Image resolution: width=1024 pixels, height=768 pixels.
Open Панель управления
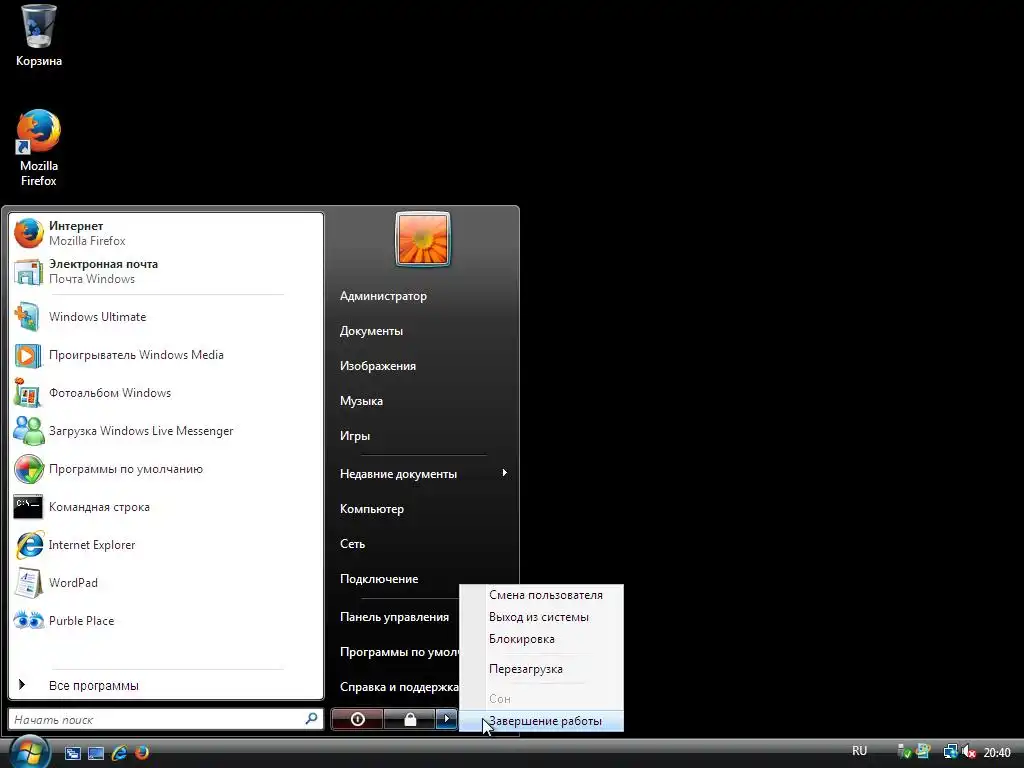click(394, 616)
